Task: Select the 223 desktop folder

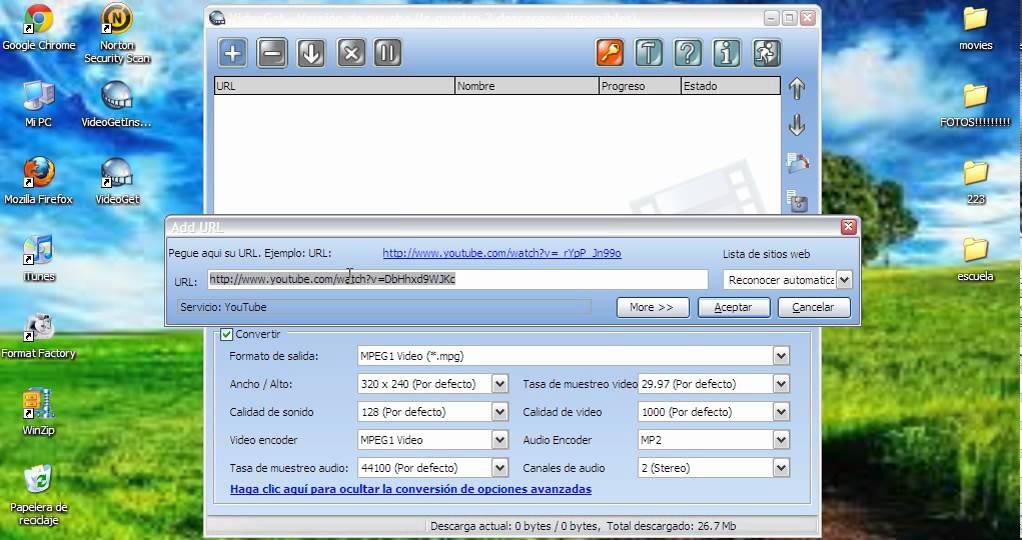Action: 976,181
